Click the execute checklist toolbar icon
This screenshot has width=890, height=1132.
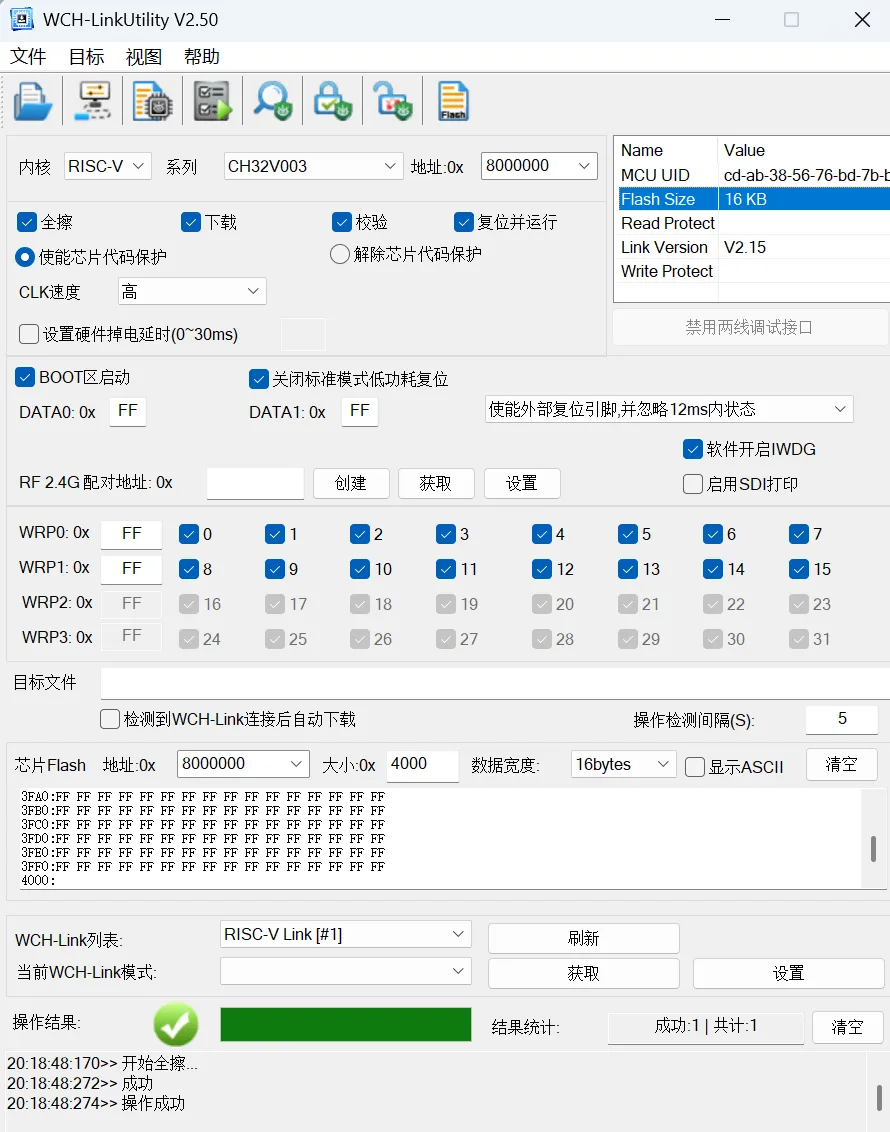[x=212, y=101]
